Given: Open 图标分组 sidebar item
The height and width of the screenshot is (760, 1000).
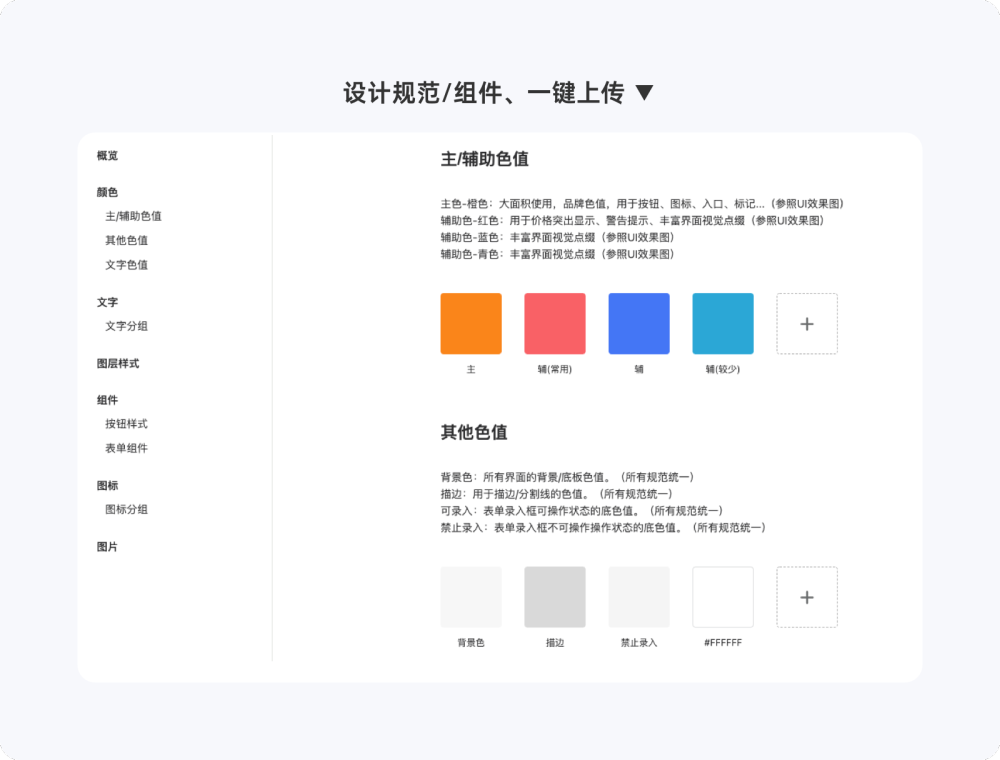Looking at the screenshot, I should click(x=126, y=509).
